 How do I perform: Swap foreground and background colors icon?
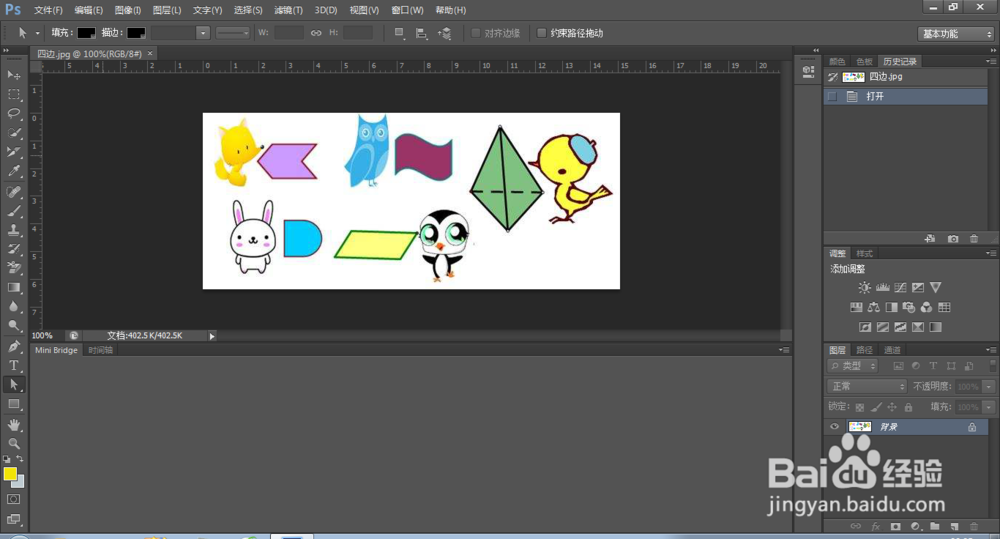click(x=20, y=459)
